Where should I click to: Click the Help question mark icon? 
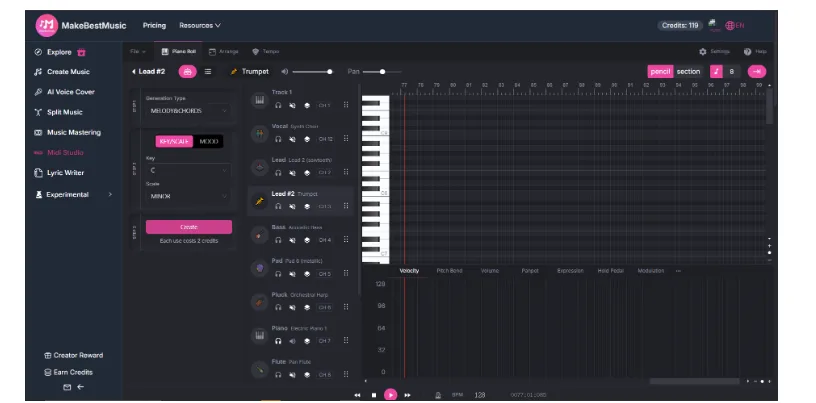click(748, 51)
